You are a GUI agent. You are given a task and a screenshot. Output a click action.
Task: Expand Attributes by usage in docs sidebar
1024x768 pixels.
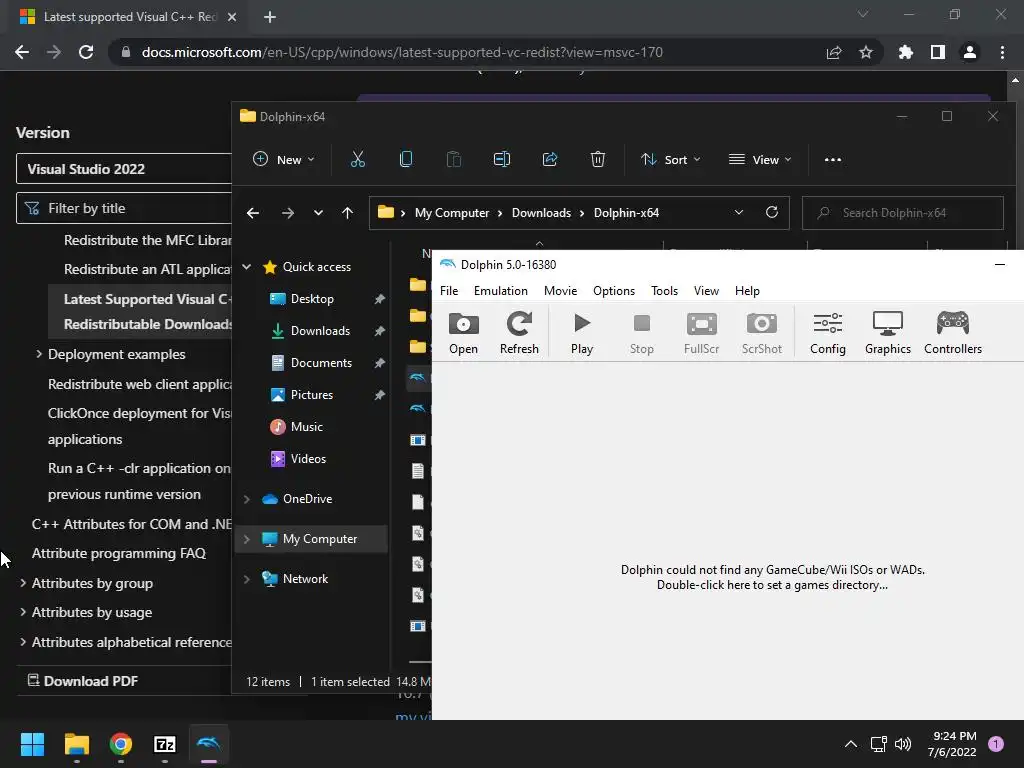(x=23, y=612)
